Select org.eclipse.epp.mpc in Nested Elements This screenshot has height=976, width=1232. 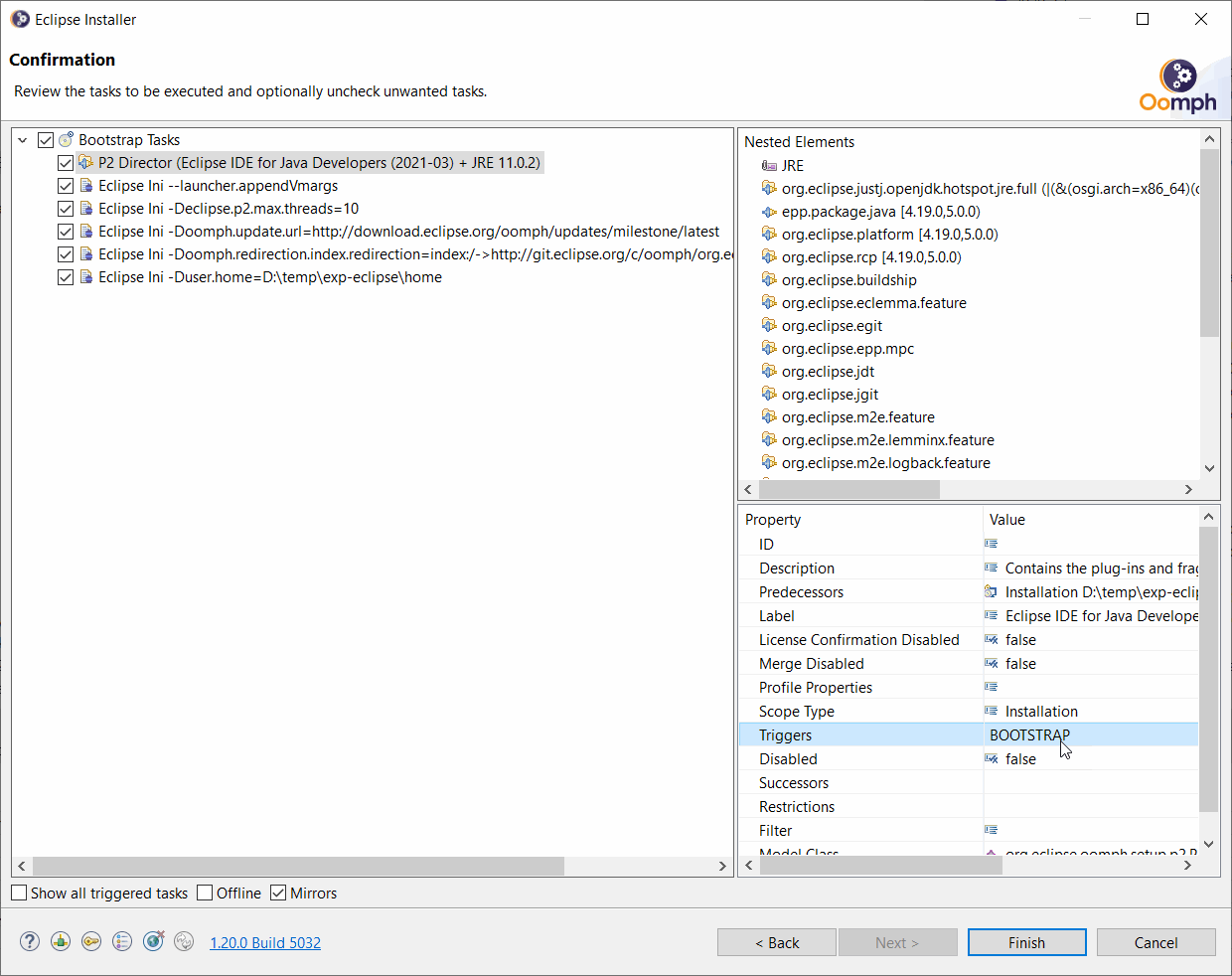pos(847,349)
